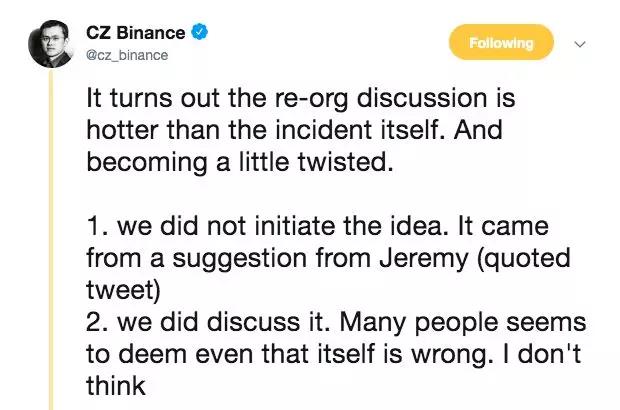Click the blue verified badge
This screenshot has height=410, width=620.
click(x=200, y=32)
